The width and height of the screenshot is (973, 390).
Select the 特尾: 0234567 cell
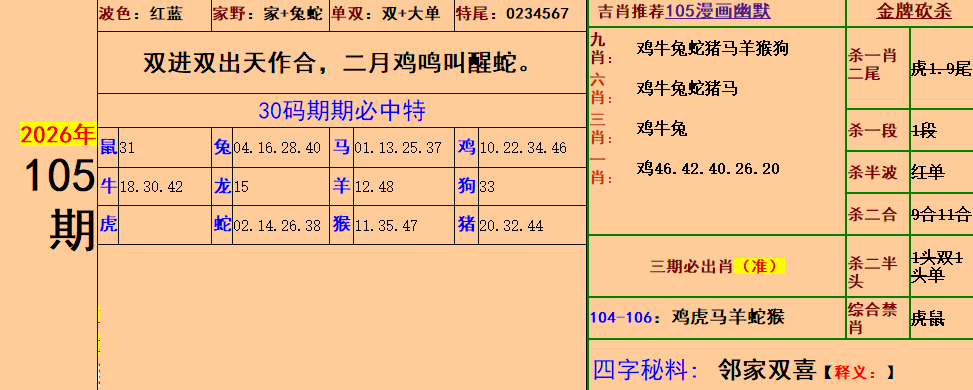tap(520, 14)
